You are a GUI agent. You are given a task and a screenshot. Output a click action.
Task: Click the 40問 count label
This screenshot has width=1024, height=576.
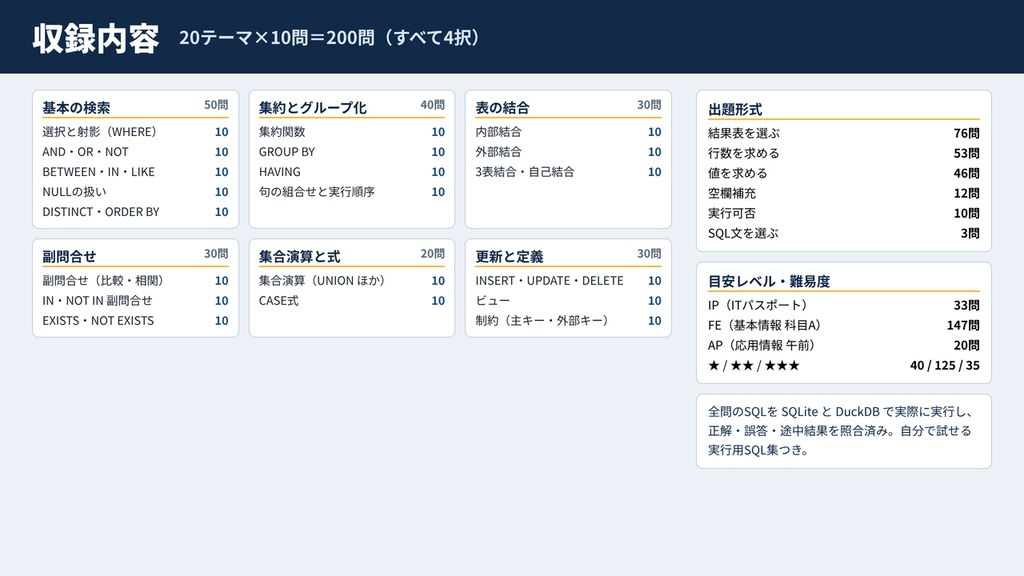pos(432,105)
